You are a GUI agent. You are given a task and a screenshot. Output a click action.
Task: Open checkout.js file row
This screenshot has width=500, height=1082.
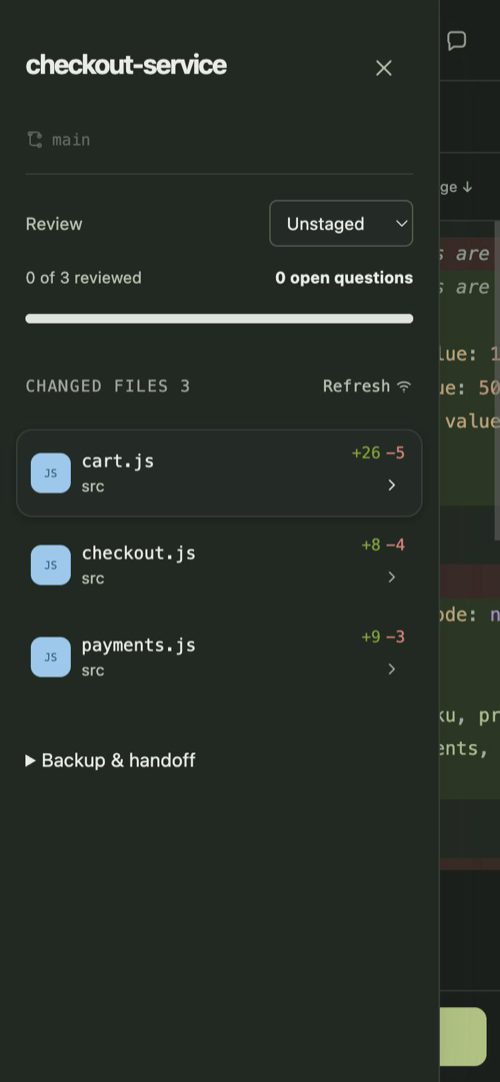click(219, 564)
